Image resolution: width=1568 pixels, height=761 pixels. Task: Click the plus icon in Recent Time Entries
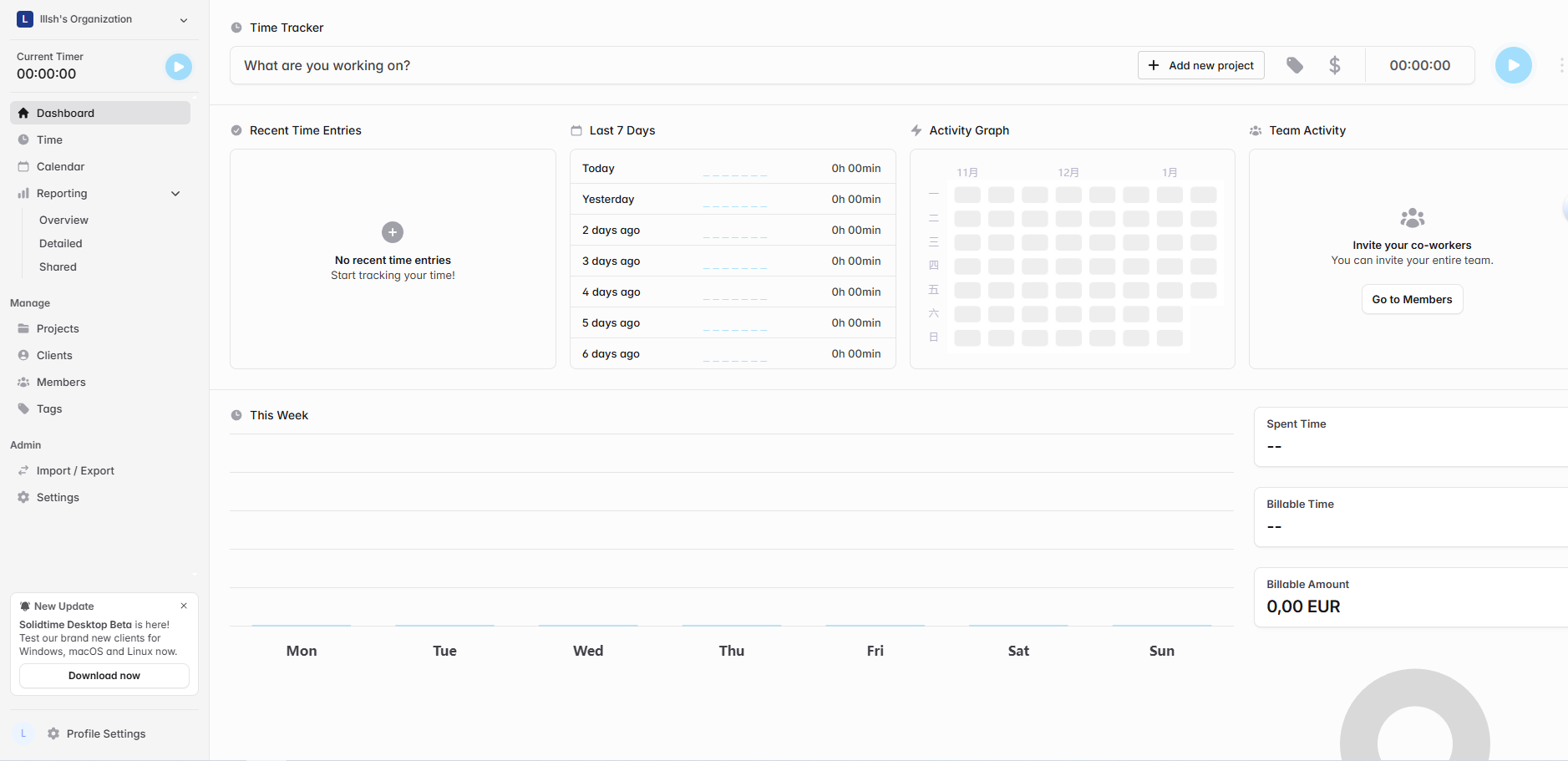tap(393, 232)
